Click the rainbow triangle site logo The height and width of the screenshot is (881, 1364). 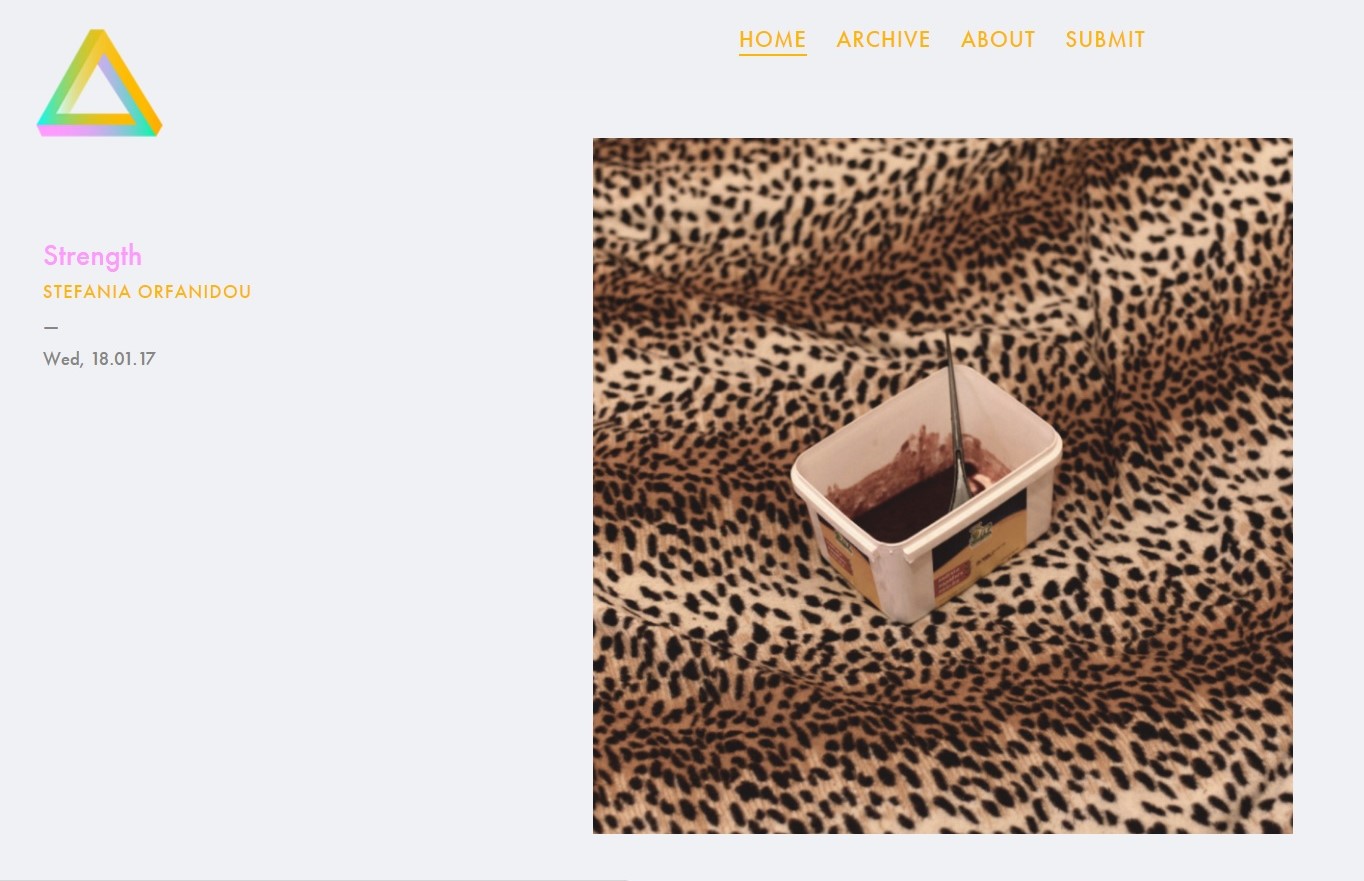[99, 83]
